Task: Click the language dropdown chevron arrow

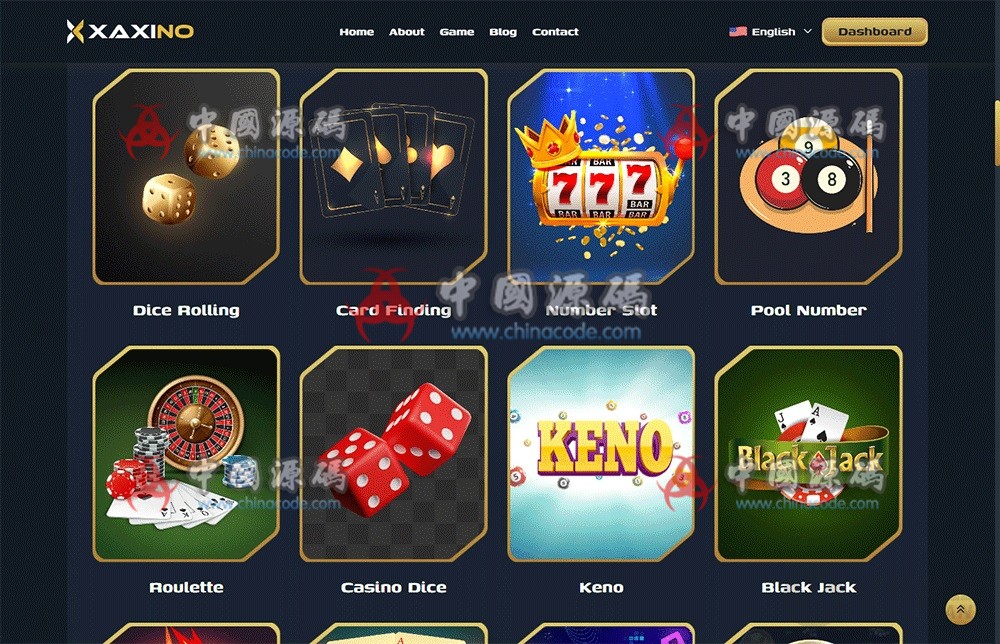Action: click(807, 31)
